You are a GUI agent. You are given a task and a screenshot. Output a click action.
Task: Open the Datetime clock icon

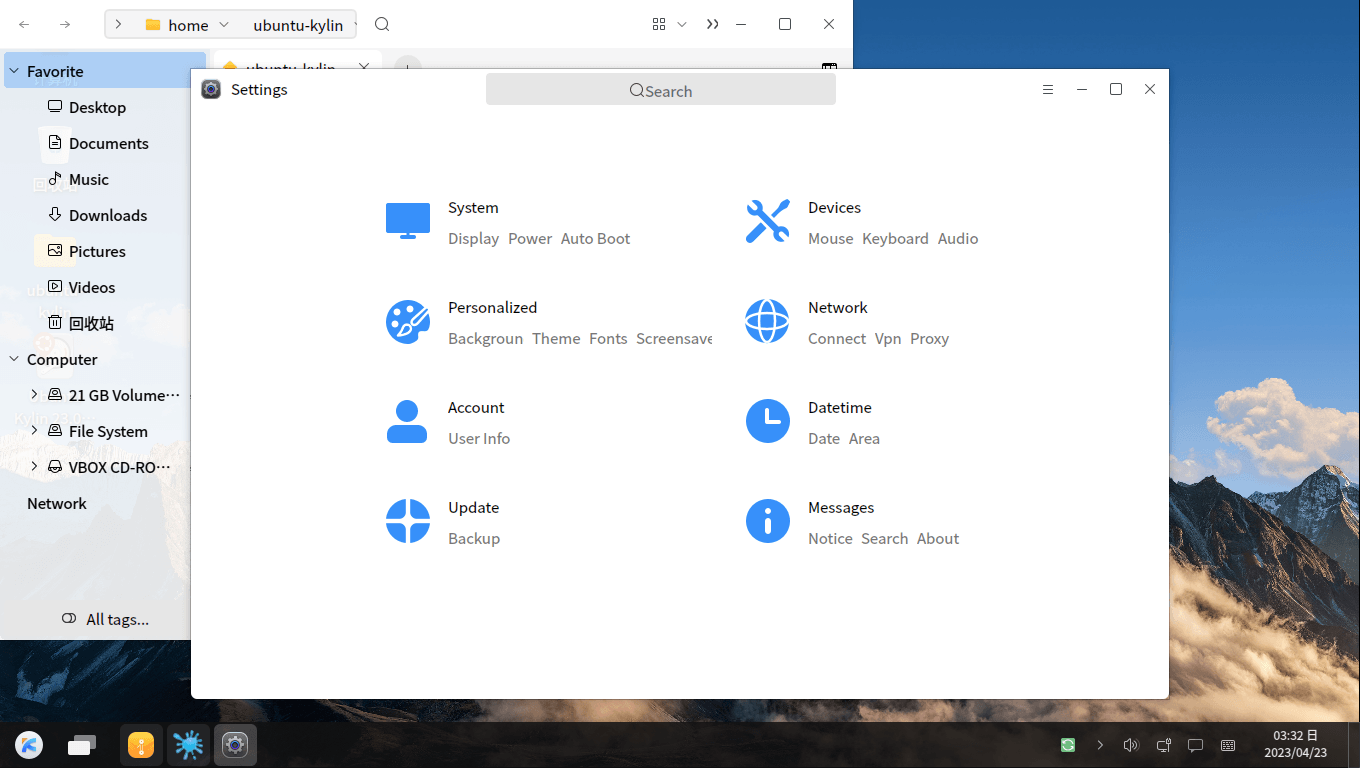click(x=767, y=421)
